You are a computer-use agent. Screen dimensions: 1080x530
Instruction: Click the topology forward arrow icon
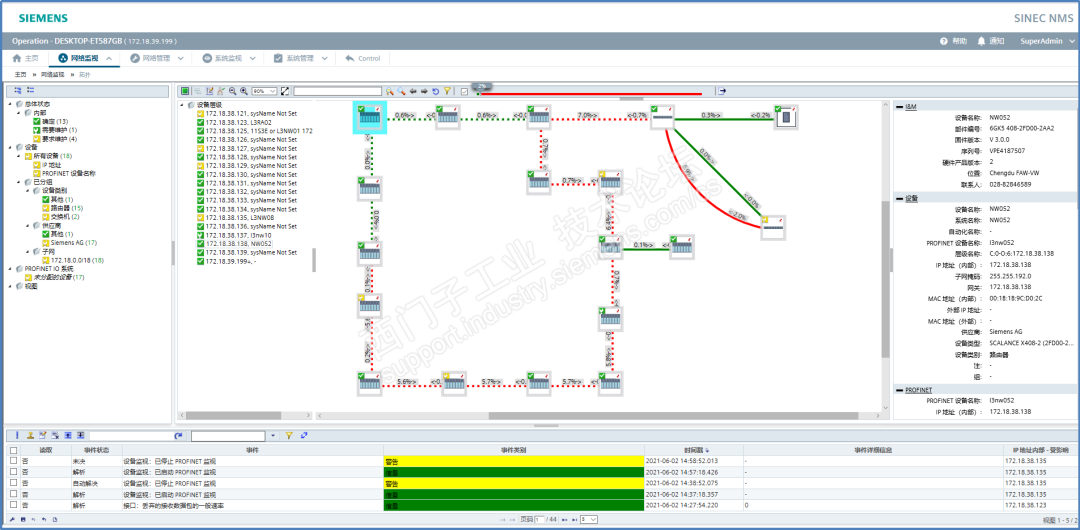pyautogui.click(x=424, y=91)
